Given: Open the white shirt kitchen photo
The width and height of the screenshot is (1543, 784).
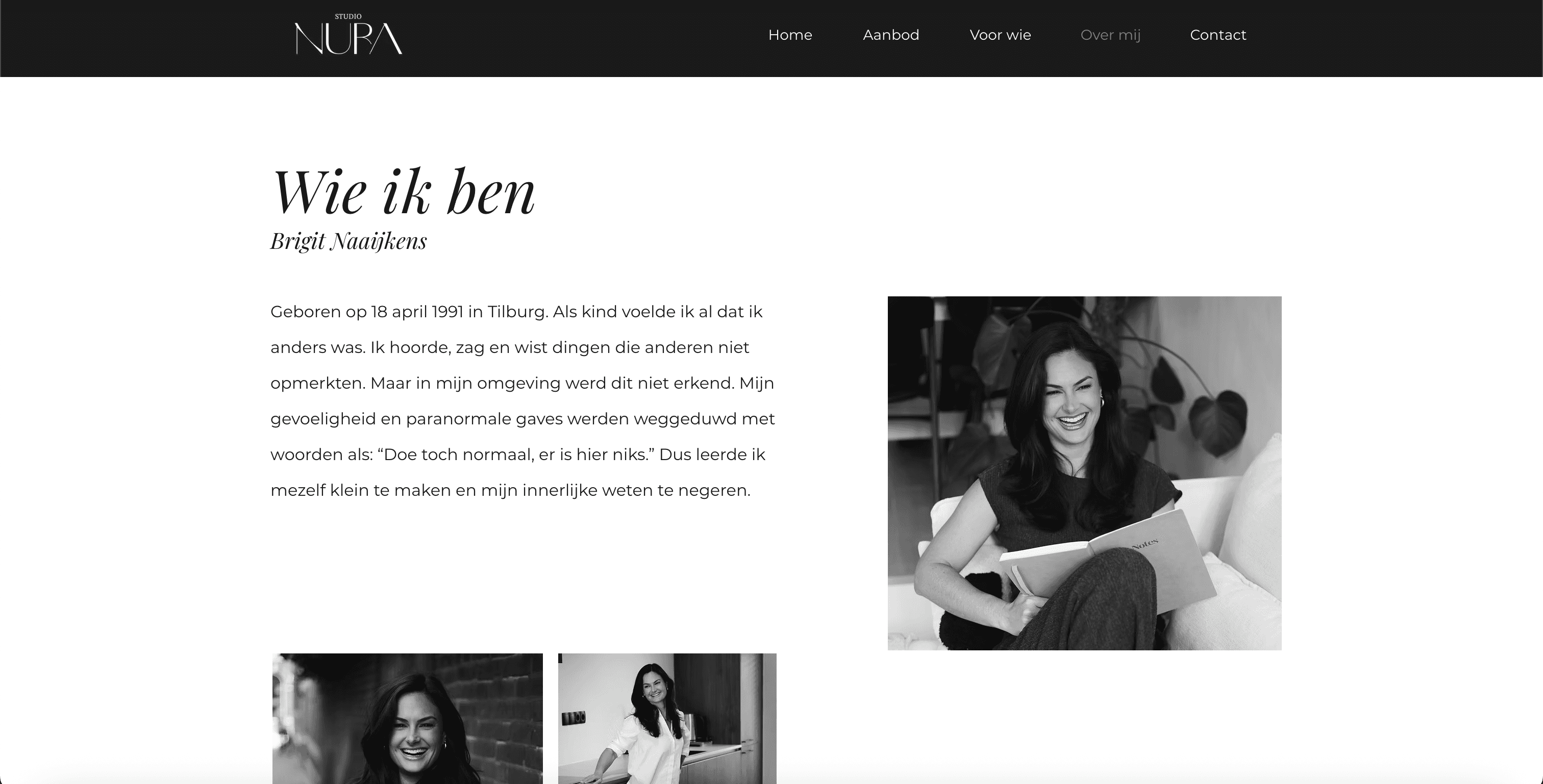Looking at the screenshot, I should coord(667,718).
